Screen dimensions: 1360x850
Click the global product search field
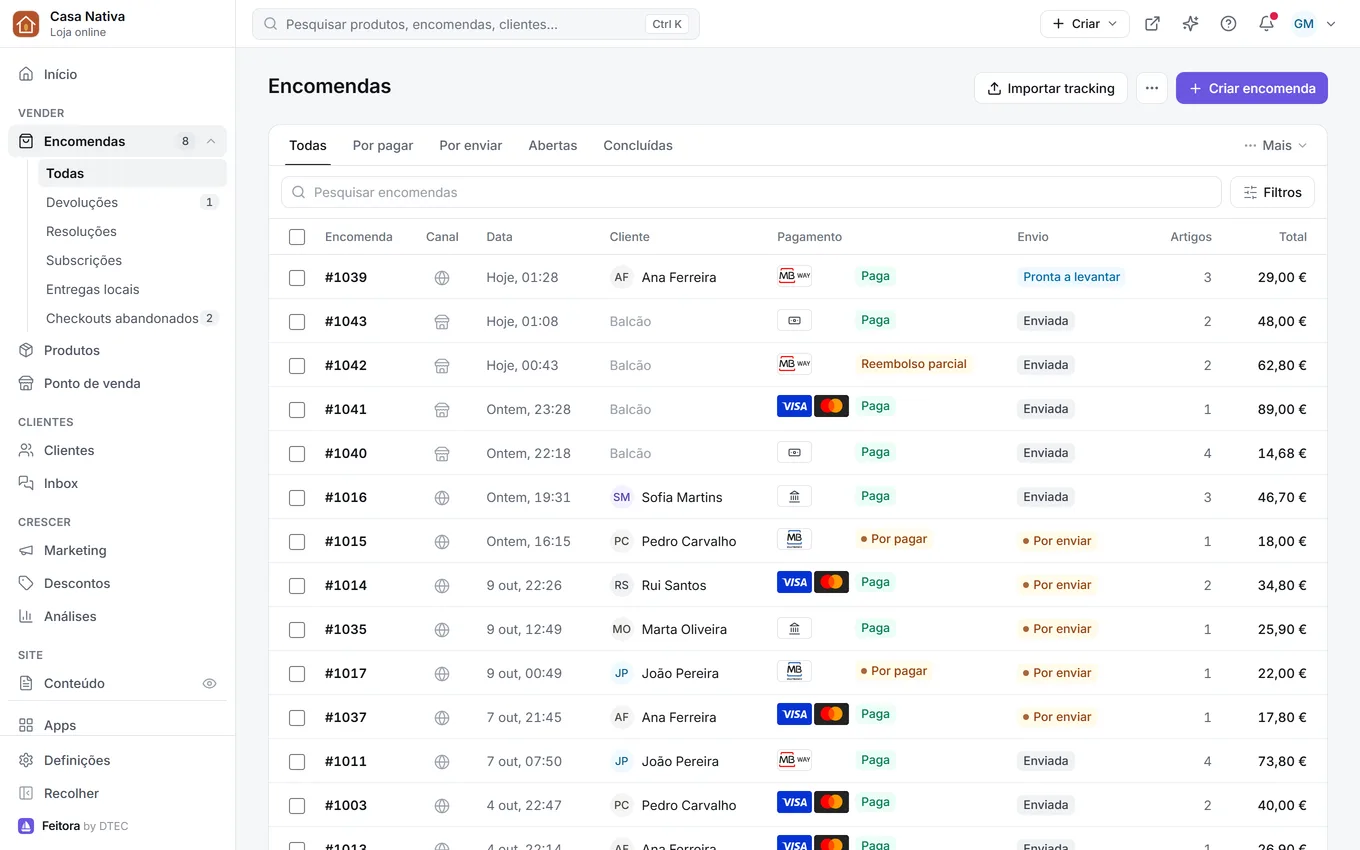[476, 24]
